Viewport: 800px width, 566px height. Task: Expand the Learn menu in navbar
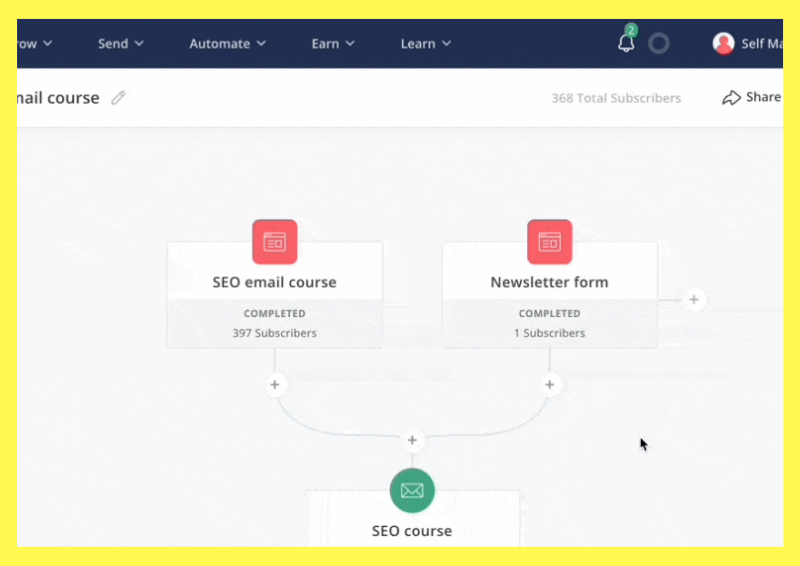pos(426,43)
